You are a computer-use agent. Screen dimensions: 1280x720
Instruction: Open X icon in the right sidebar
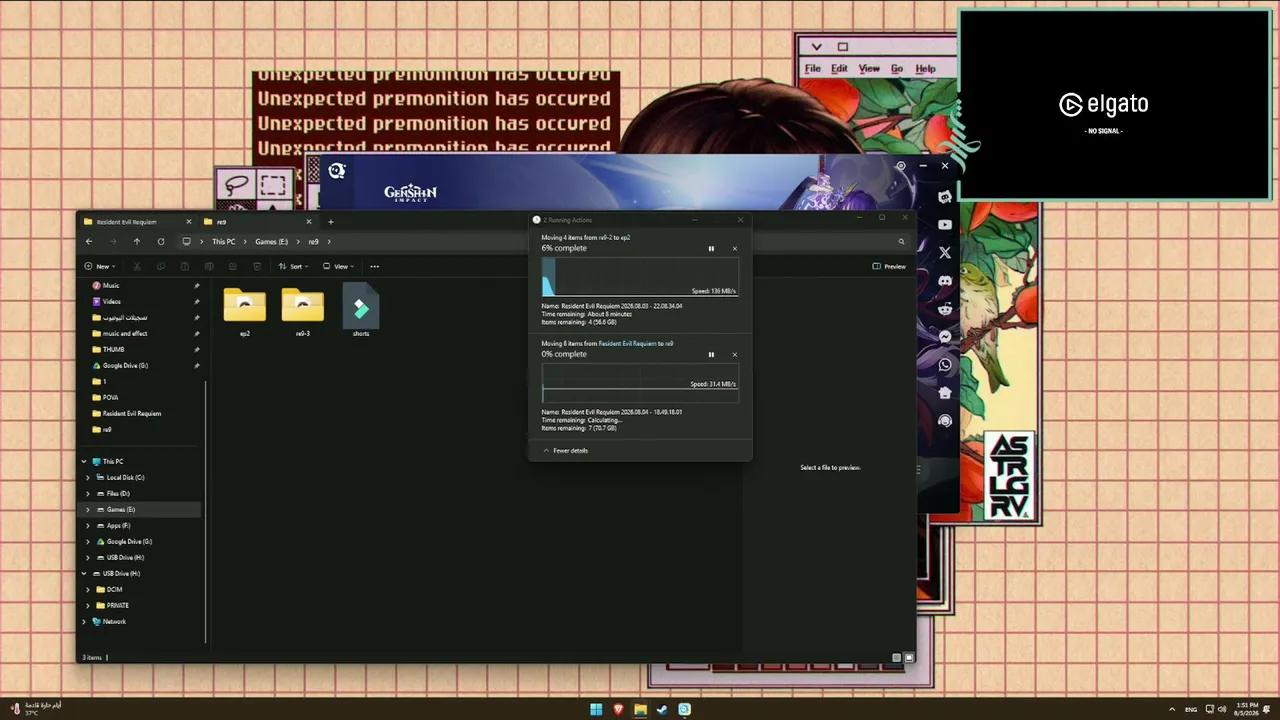click(x=945, y=253)
